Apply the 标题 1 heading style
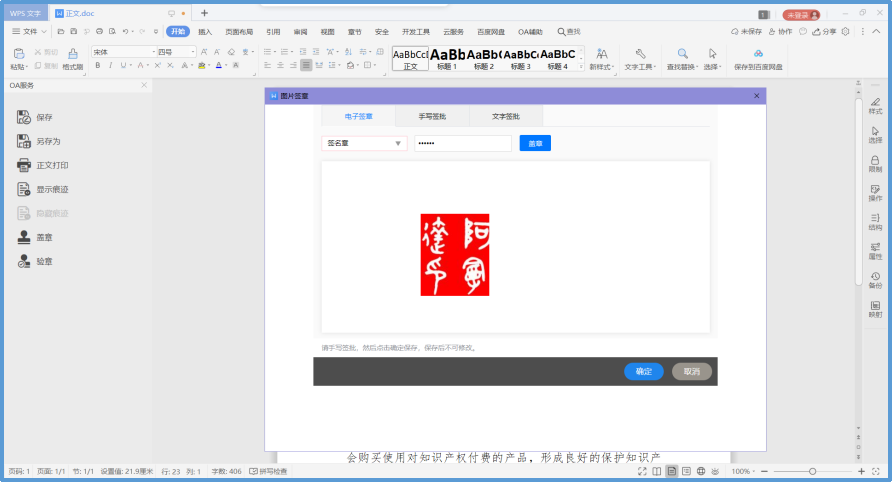The image size is (894, 484). pyautogui.click(x=447, y=59)
